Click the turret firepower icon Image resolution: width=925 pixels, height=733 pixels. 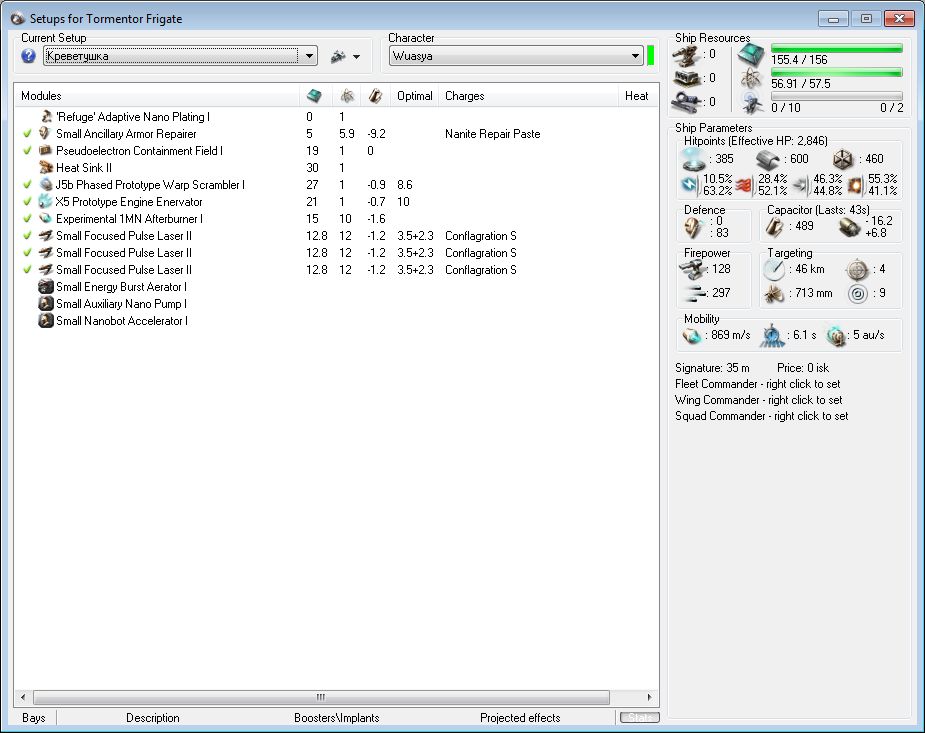pos(693,269)
